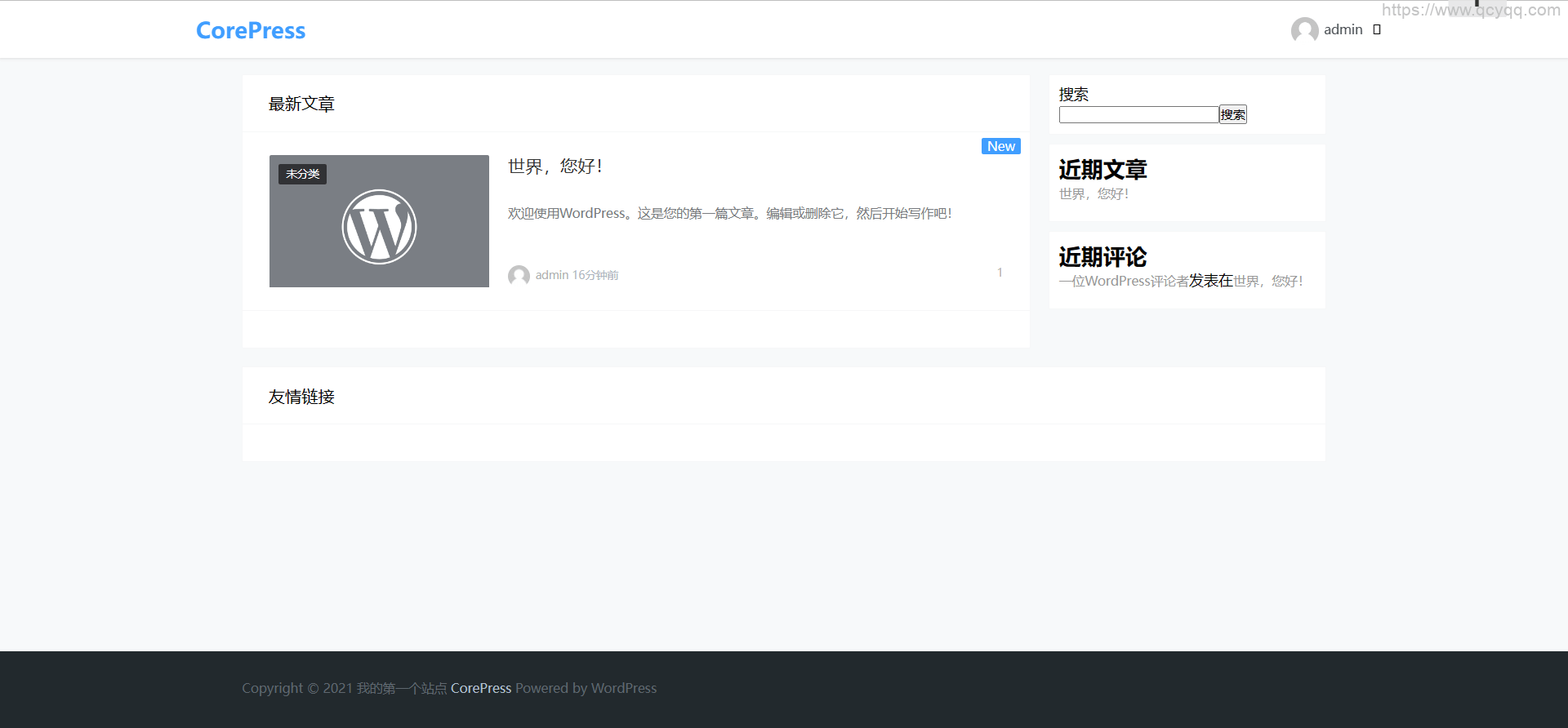Click the 我的第一个站点 footer site name
The image size is (1568, 728).
pyautogui.click(x=402, y=688)
